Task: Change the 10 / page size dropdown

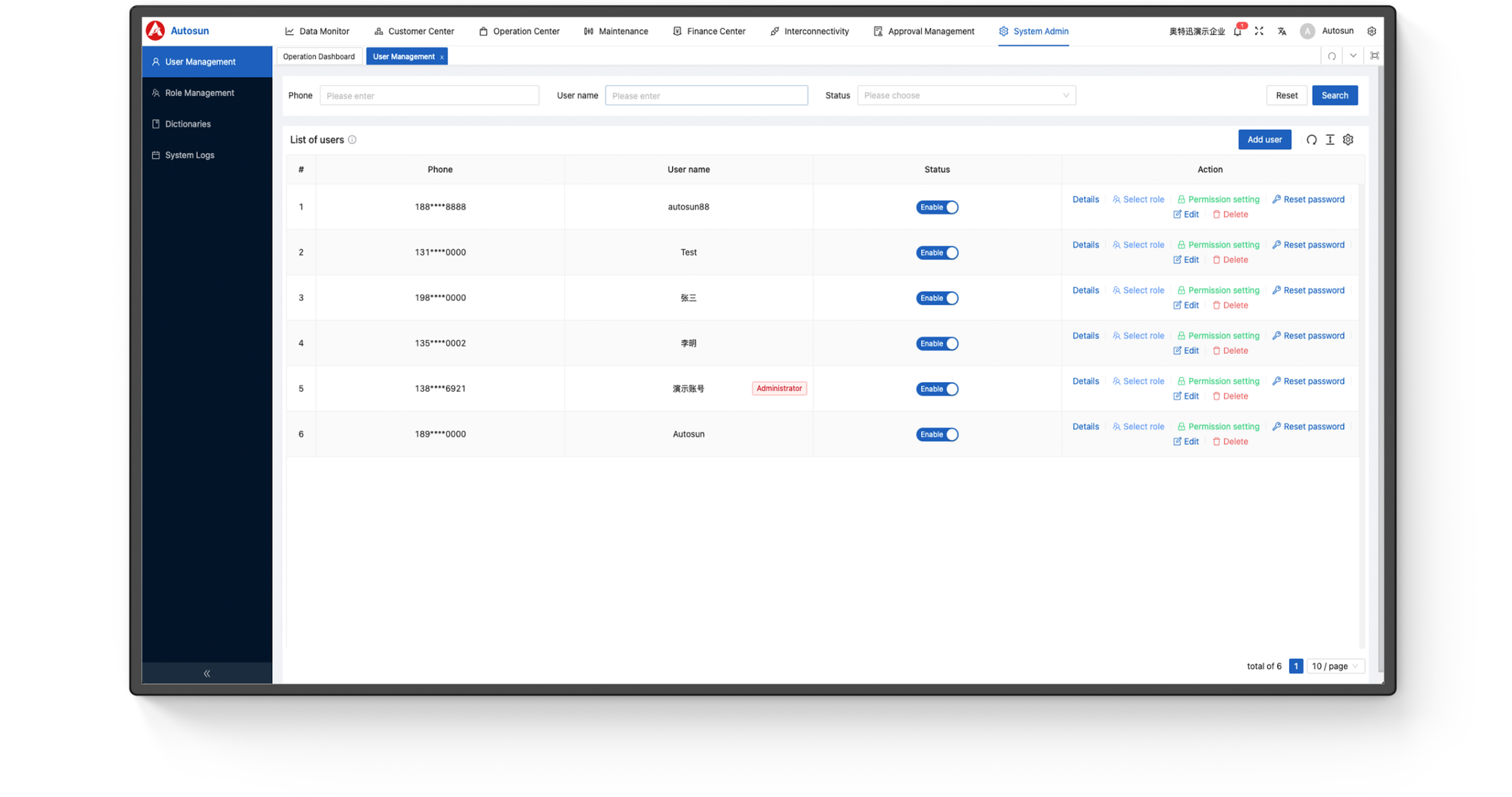Action: pyautogui.click(x=1334, y=666)
